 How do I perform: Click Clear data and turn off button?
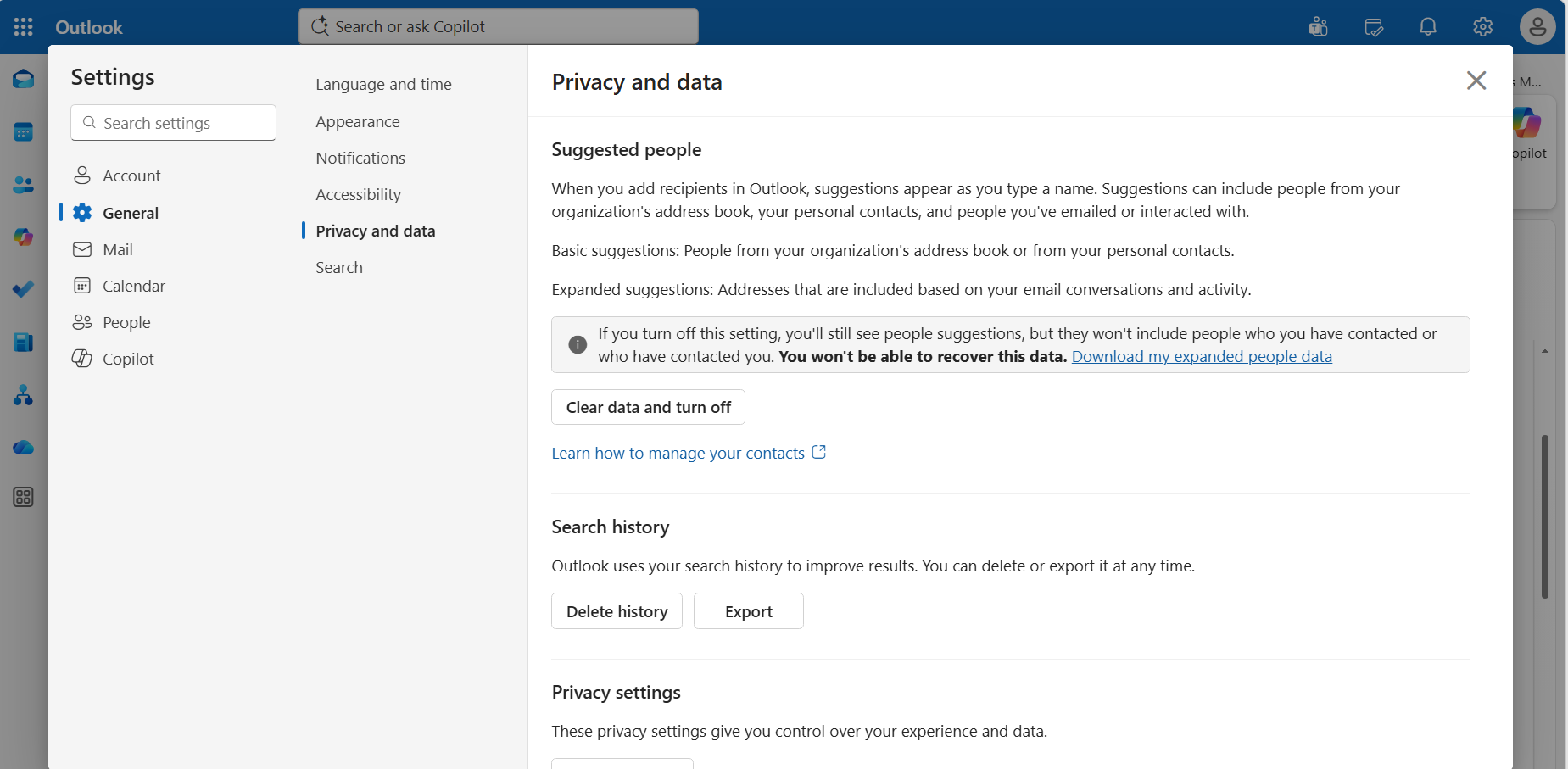[649, 407]
